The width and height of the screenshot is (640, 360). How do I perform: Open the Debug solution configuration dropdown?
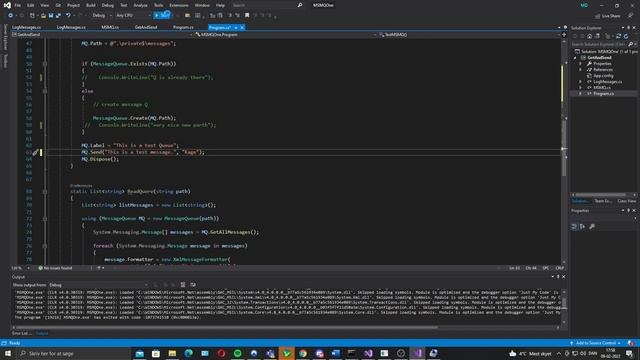point(102,16)
